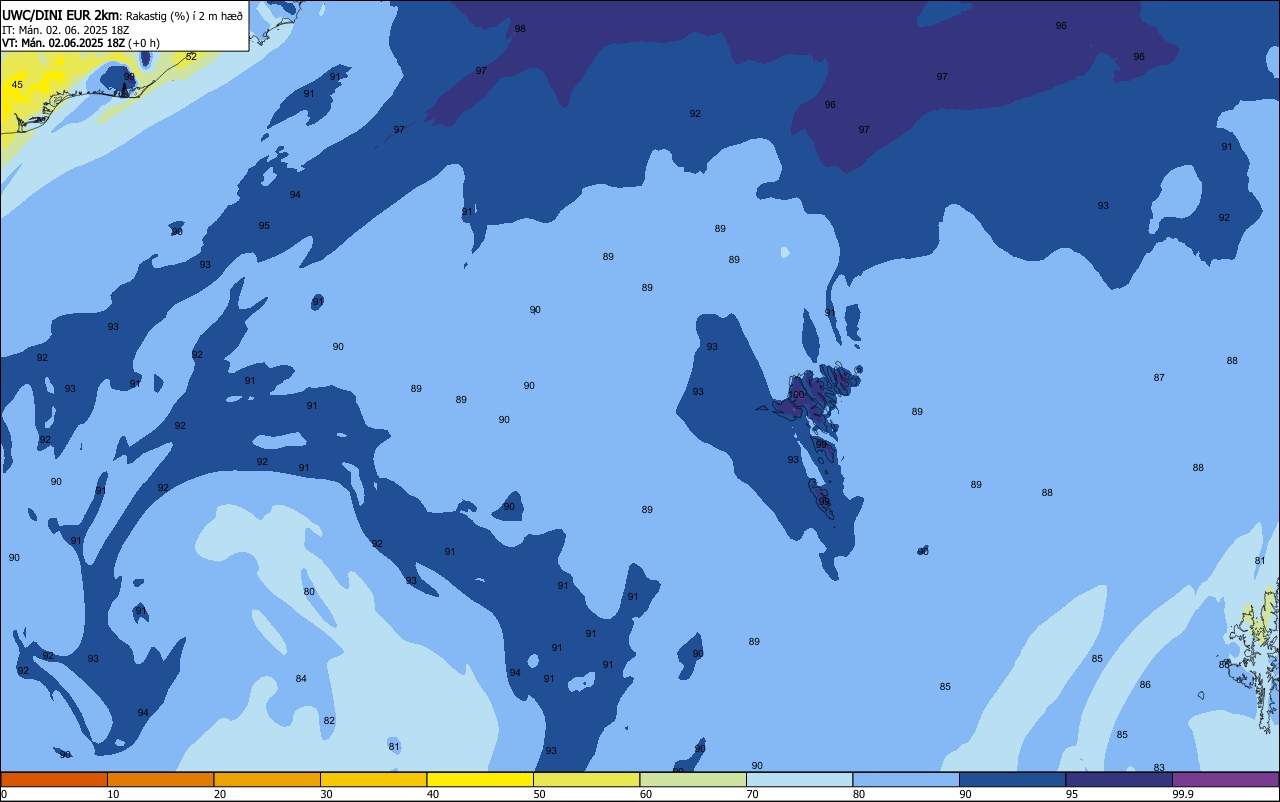1280x802 pixels.
Task: Click the 'IT: Mán. 02. 06. 2025 18Z' line
Action: pos(65,30)
